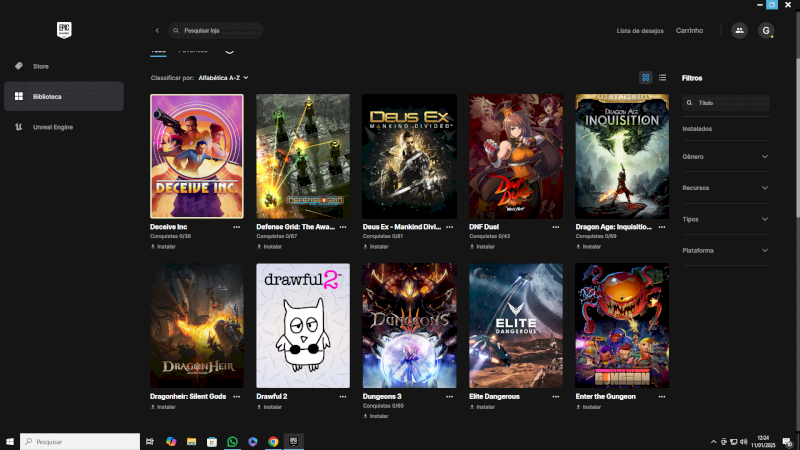Open more options for Deceive Inc

[237, 227]
